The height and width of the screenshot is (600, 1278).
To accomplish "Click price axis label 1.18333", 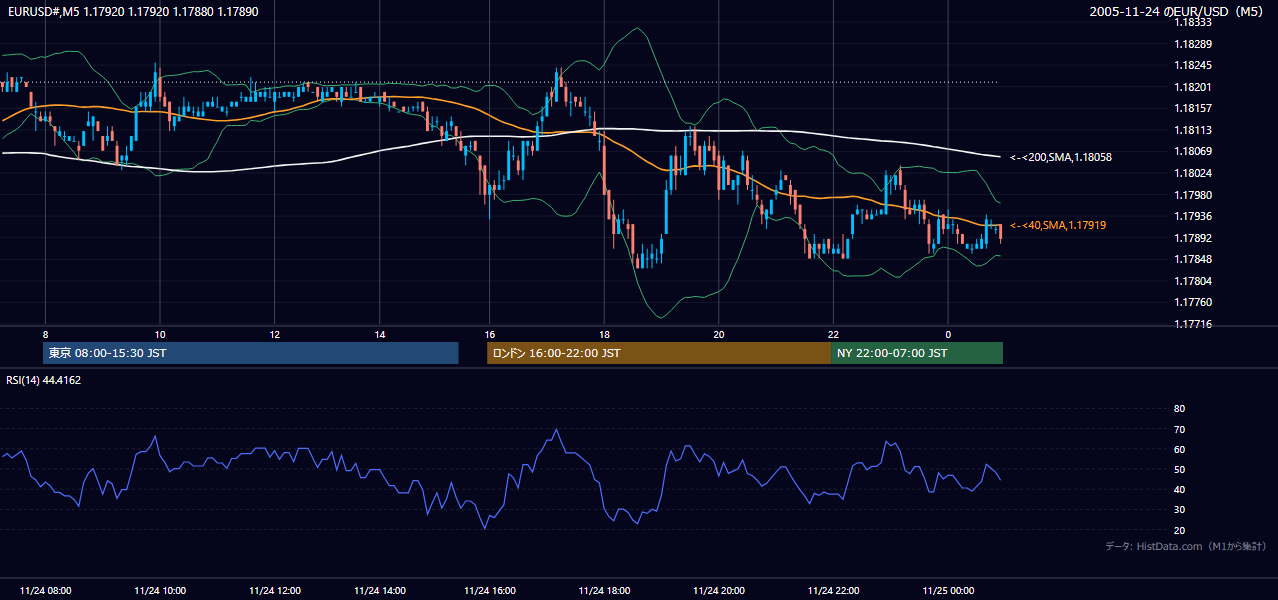I will click(x=1194, y=22).
